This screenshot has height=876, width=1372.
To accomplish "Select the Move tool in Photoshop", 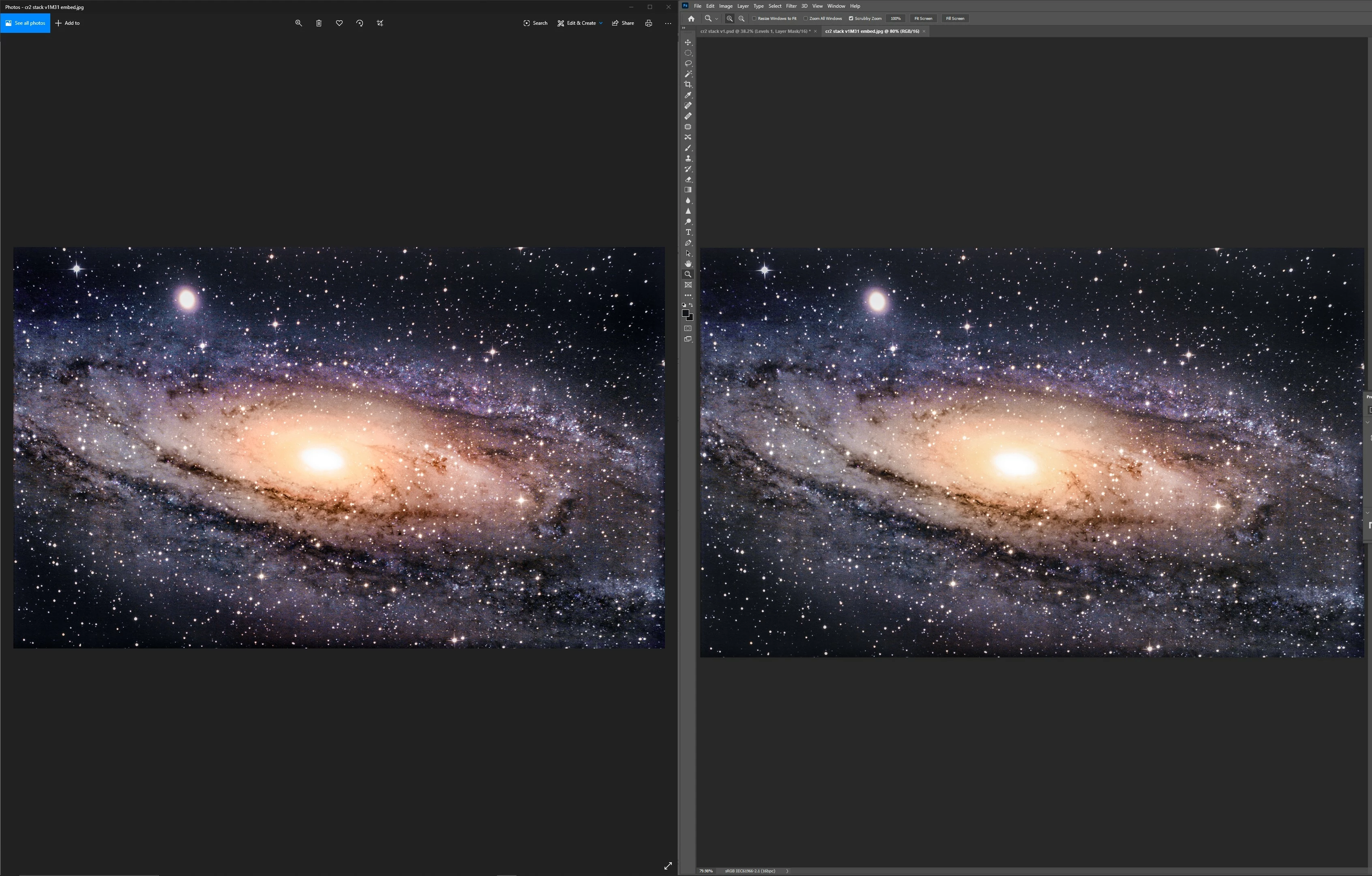I will pos(688,42).
